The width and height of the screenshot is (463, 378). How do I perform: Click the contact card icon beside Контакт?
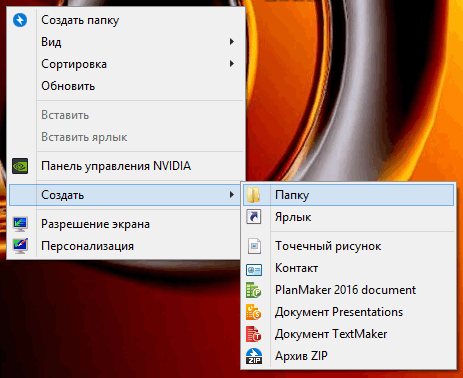tap(254, 269)
